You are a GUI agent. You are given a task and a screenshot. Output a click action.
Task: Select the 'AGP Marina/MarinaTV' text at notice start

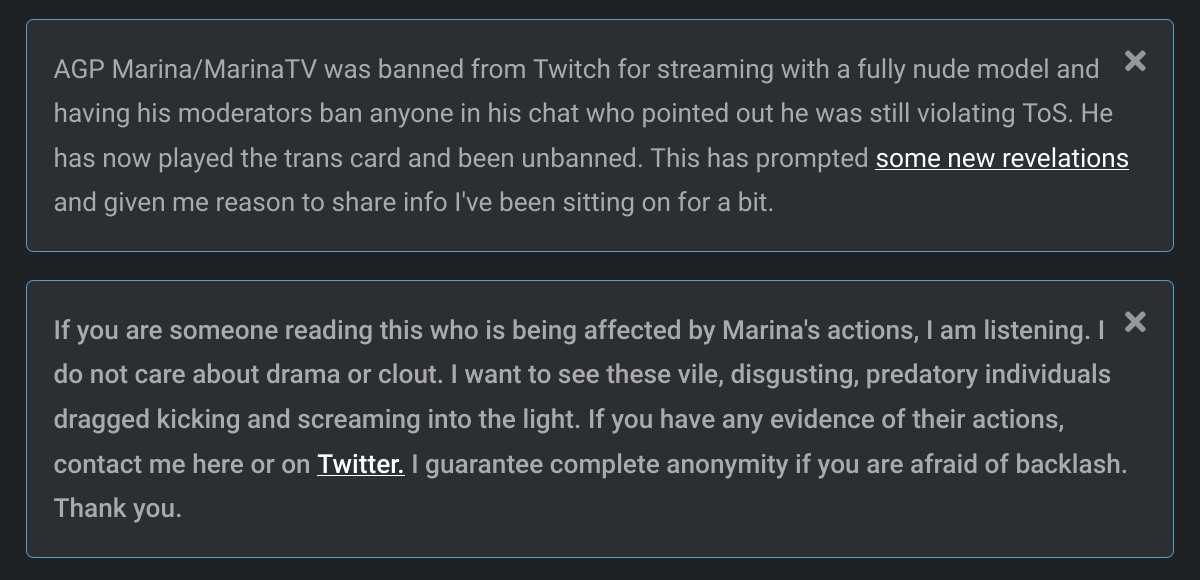pyautogui.click(x=186, y=69)
